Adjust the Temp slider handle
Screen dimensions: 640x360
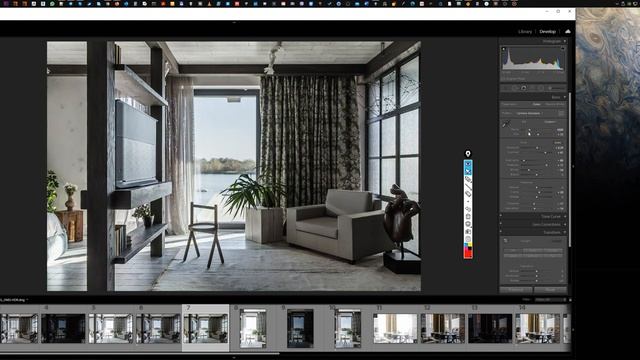[x=529, y=130]
